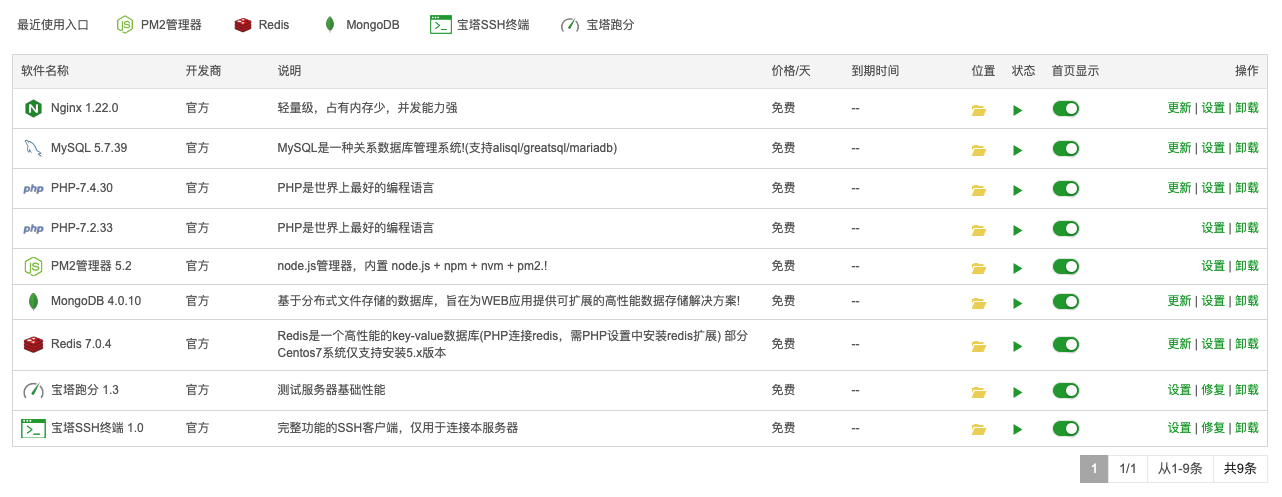The image size is (1282, 497).
Task: Click the 价格/天 column header
Action: point(791,71)
